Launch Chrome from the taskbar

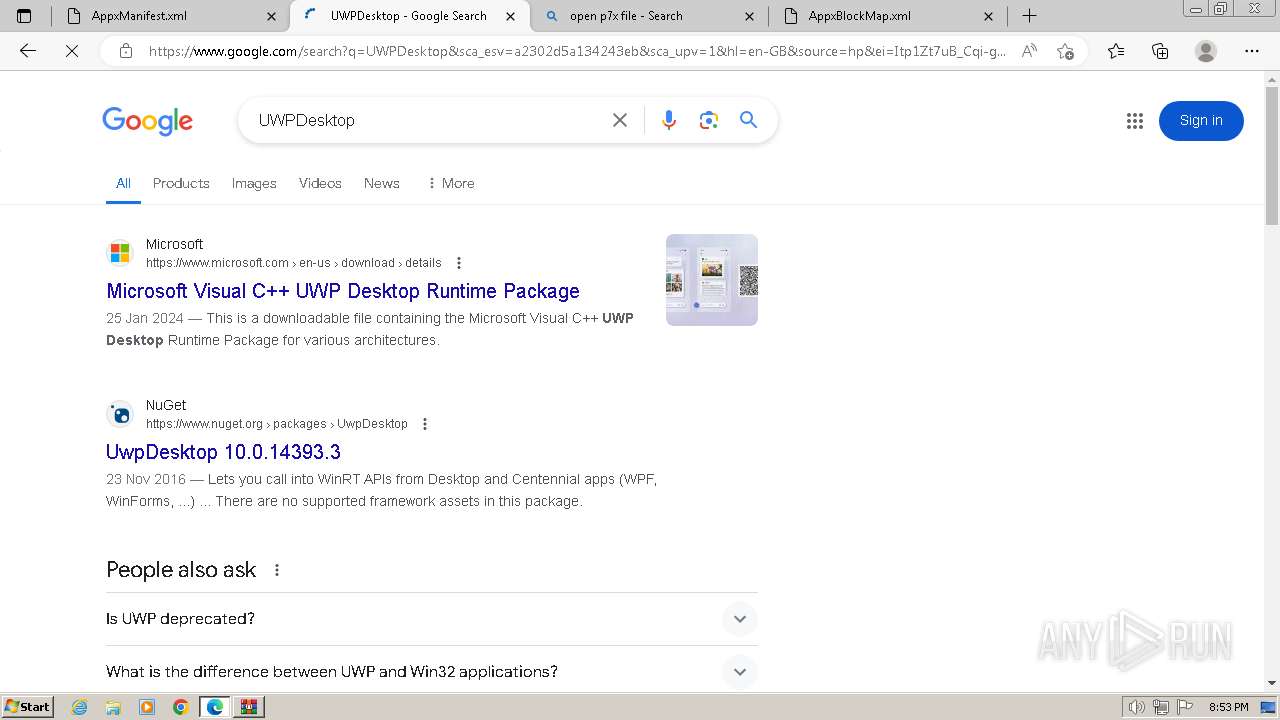point(180,707)
